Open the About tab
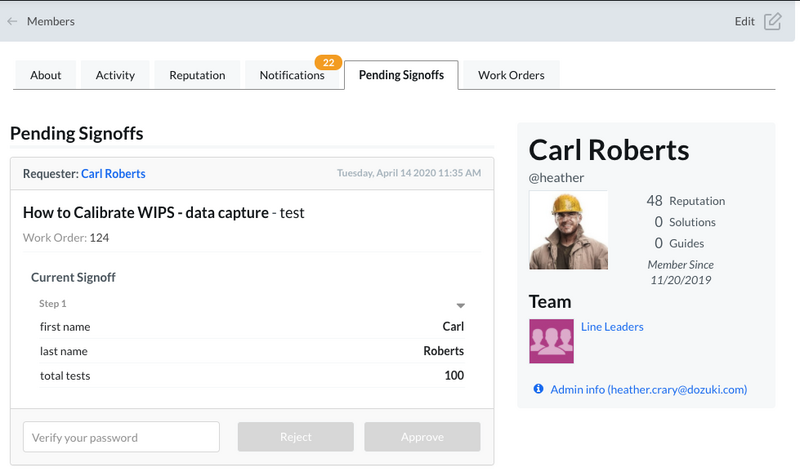Image resolution: width=800 pixels, height=476 pixels. click(46, 75)
